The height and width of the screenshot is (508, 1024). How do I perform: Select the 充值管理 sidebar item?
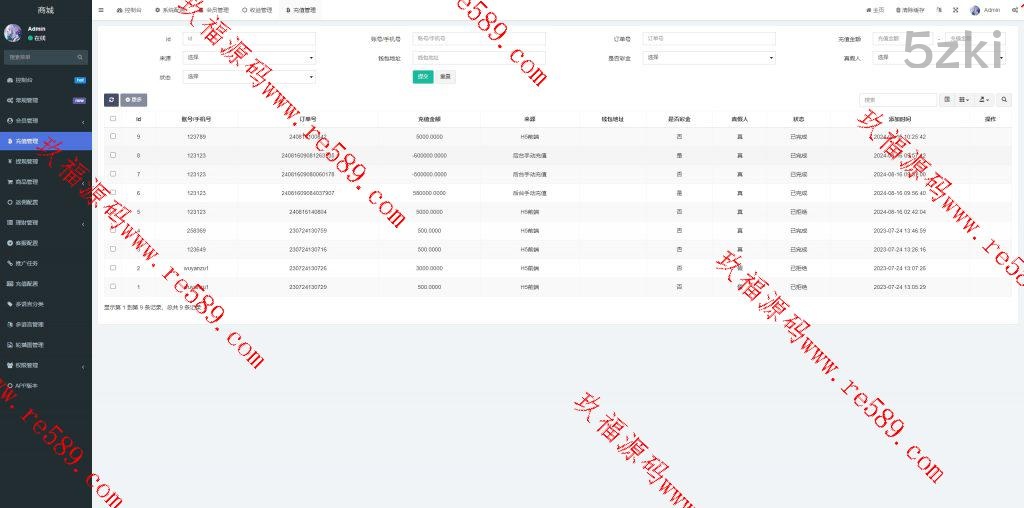tap(46, 141)
